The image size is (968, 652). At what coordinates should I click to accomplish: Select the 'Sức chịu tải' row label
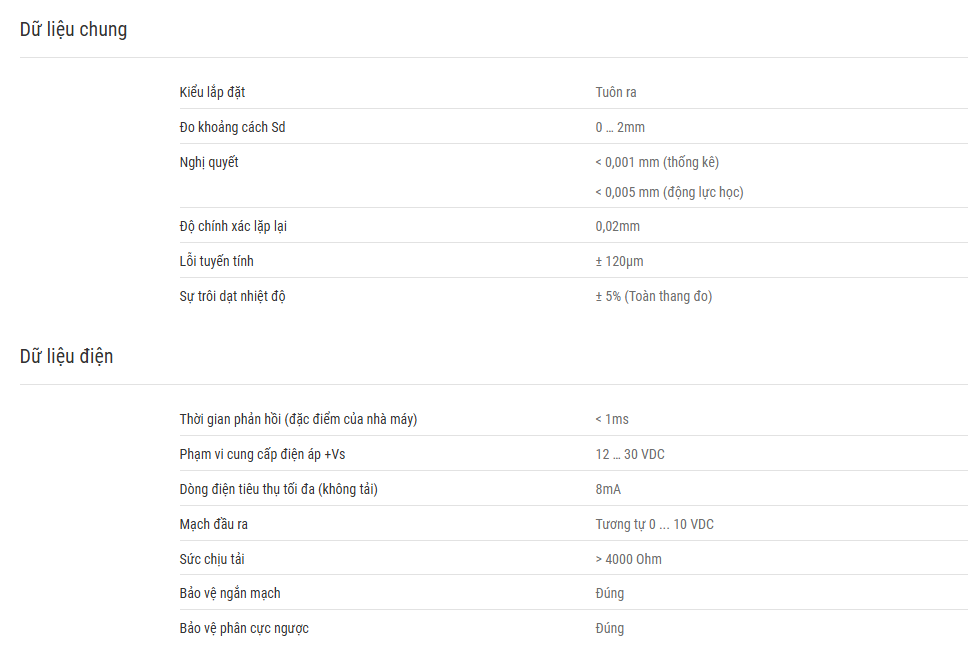pyautogui.click(x=212, y=559)
